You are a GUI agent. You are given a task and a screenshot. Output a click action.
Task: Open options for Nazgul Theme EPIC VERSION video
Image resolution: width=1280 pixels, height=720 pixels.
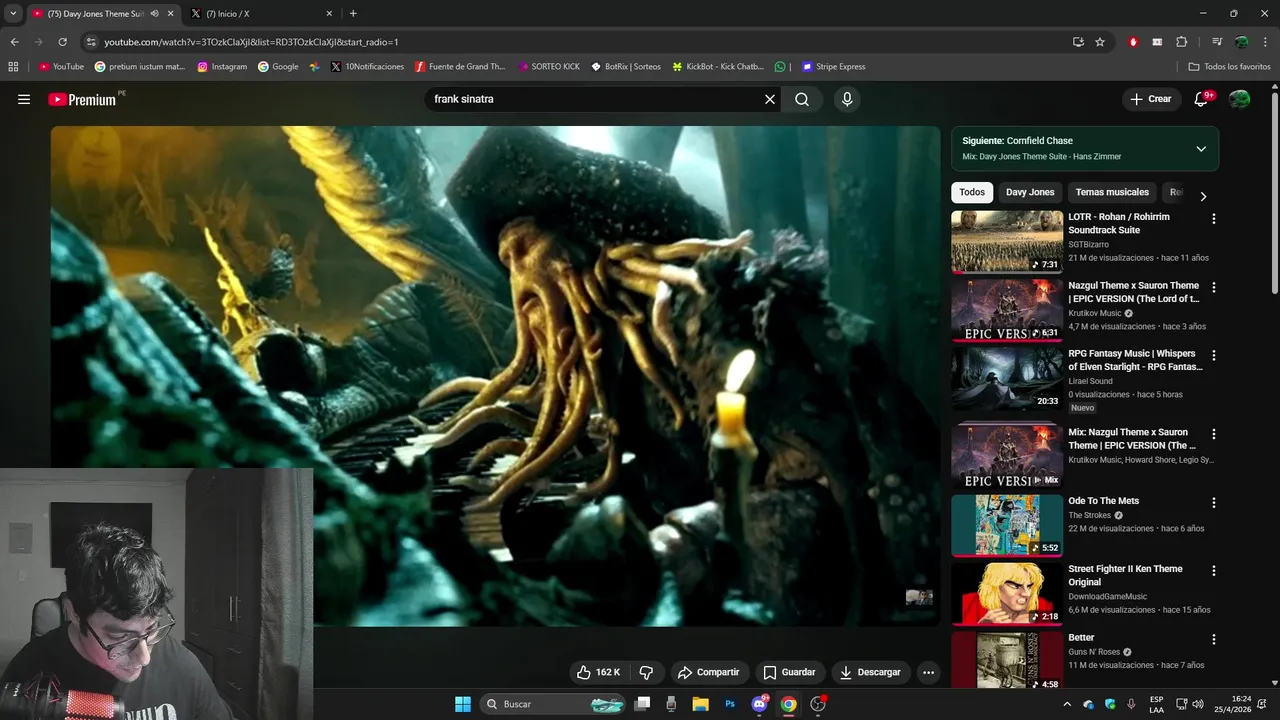[x=1214, y=287]
